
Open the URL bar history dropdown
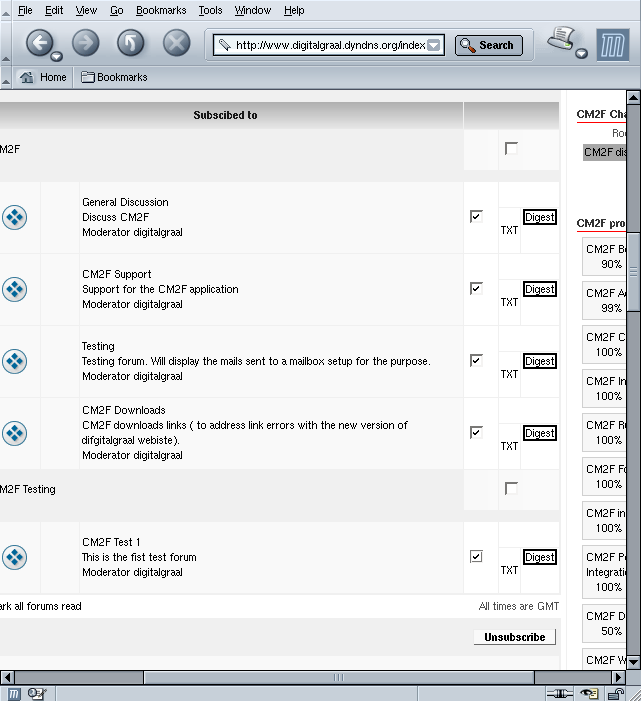434,45
